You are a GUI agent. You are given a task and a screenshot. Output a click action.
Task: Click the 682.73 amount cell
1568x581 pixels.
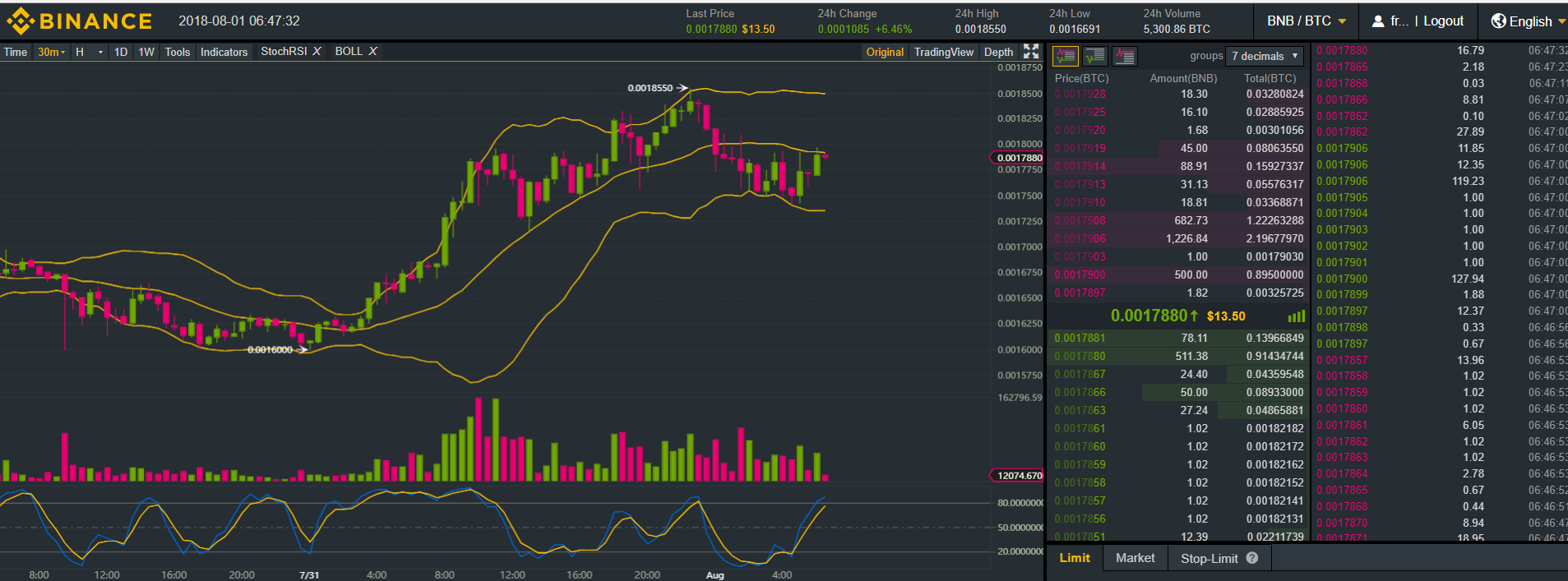coord(1191,220)
